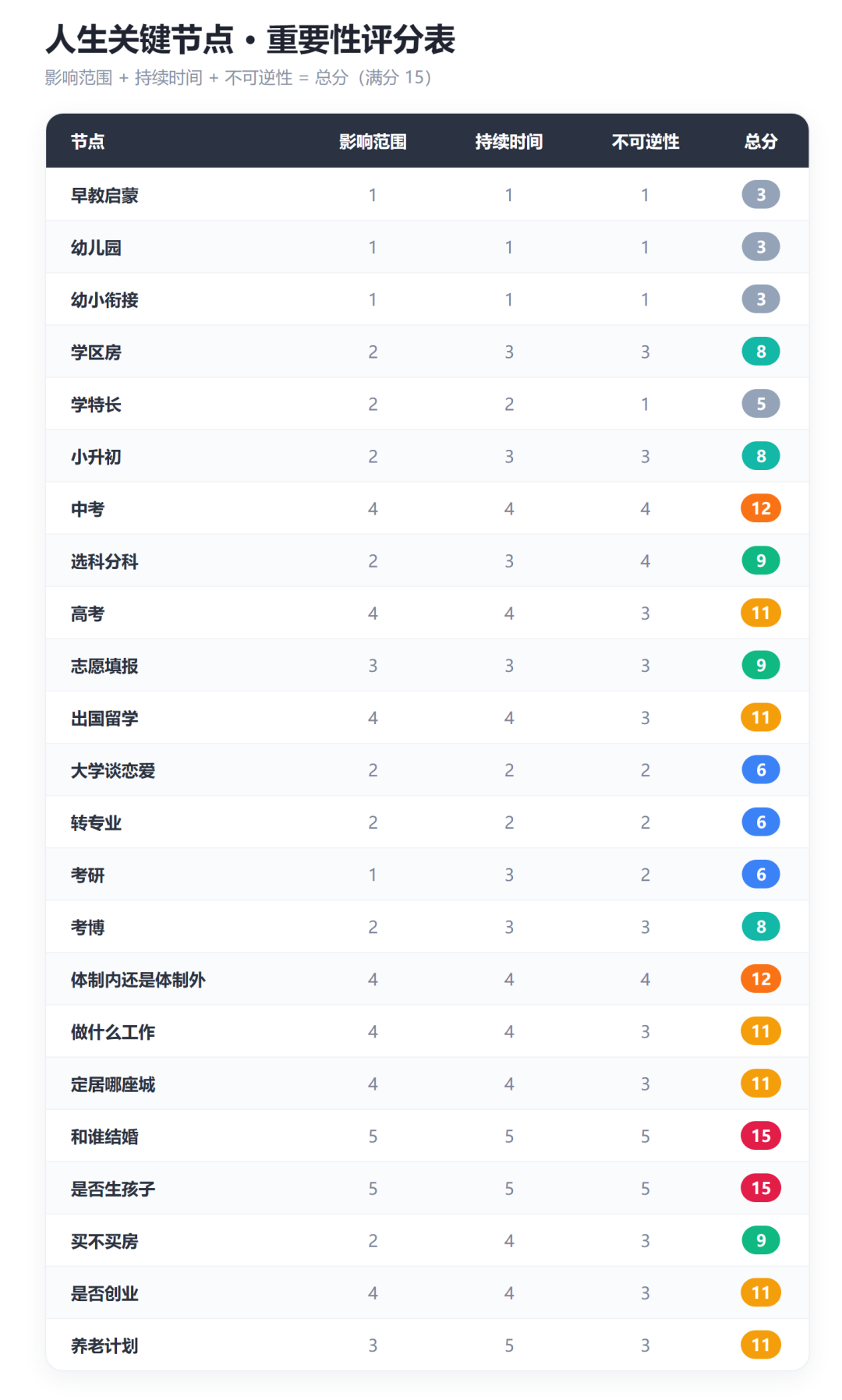Select the 做什么工作 row label

click(113, 1031)
